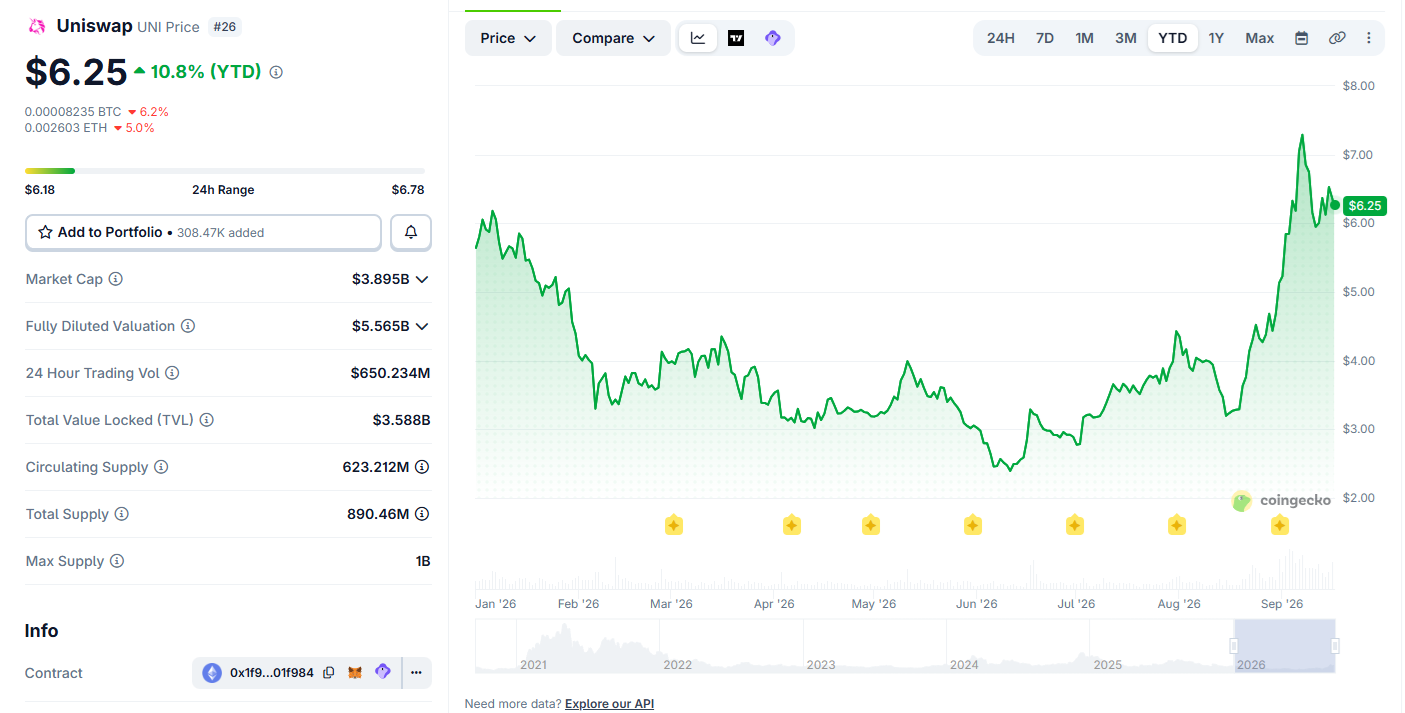This screenshot has width=1405, height=713.
Task: Open info icon beside 890.46M value
Action: point(422,514)
